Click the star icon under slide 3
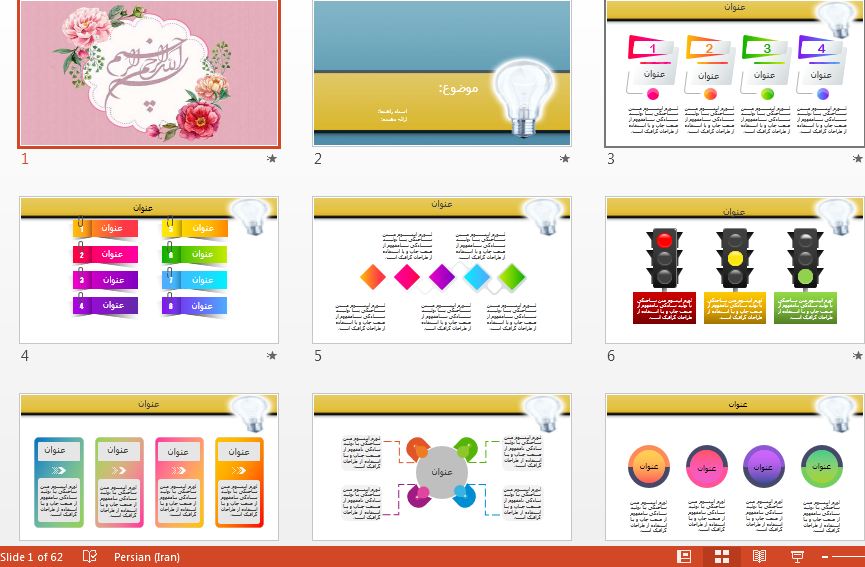Image resolution: width=865 pixels, height=567 pixels. click(858, 159)
